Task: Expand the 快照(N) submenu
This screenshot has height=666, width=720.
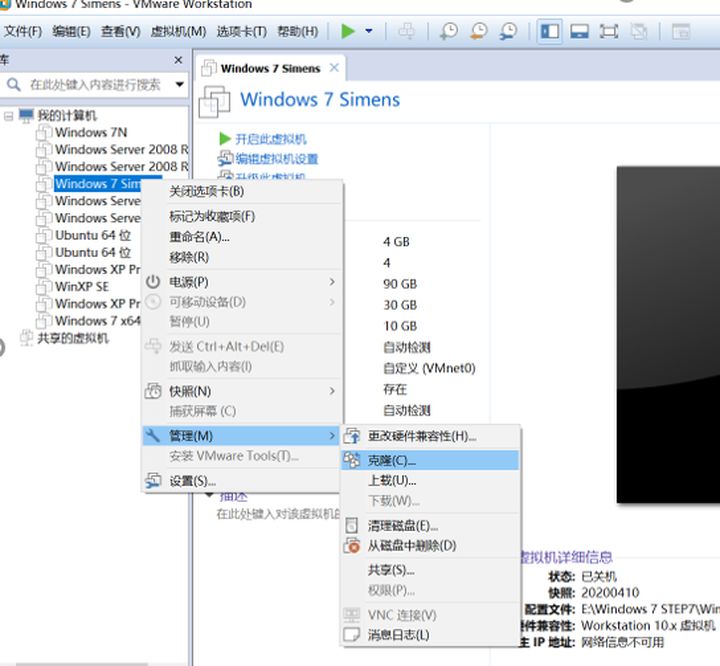Action: [242, 391]
